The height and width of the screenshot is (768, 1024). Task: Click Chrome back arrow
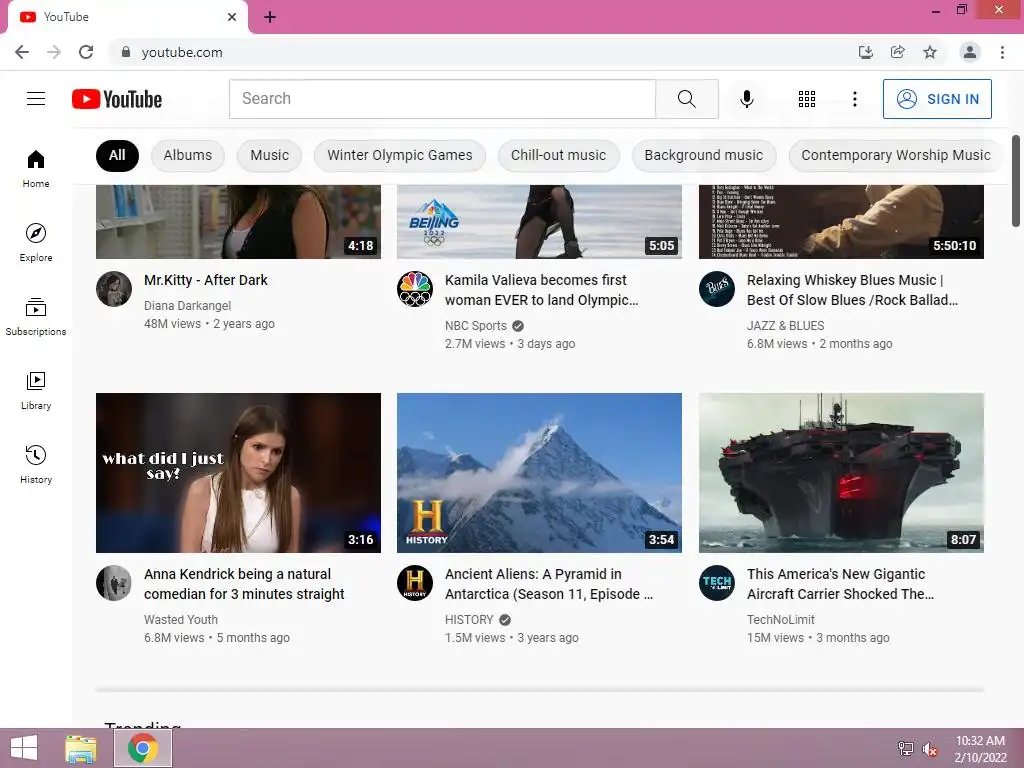click(x=22, y=52)
